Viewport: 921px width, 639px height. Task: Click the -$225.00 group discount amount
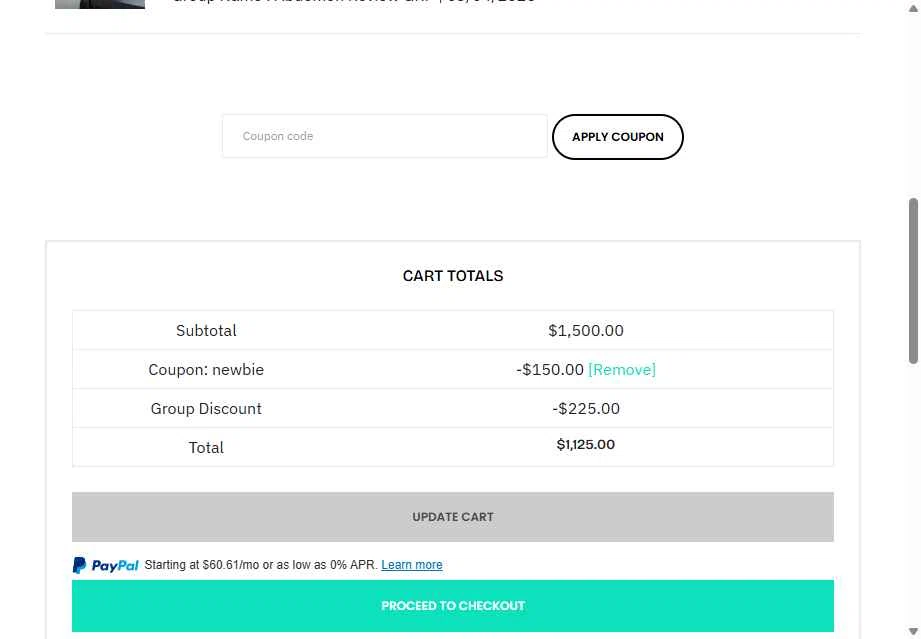[586, 409]
